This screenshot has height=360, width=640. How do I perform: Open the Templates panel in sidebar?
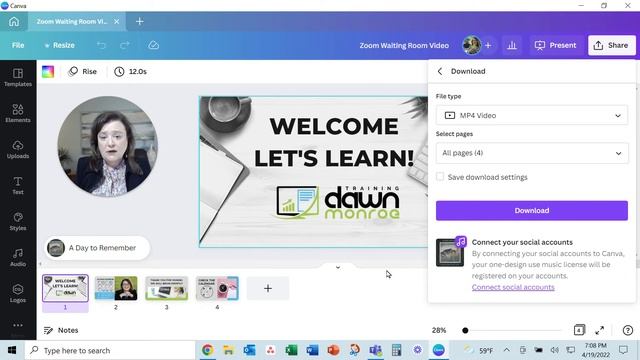tap(18, 78)
